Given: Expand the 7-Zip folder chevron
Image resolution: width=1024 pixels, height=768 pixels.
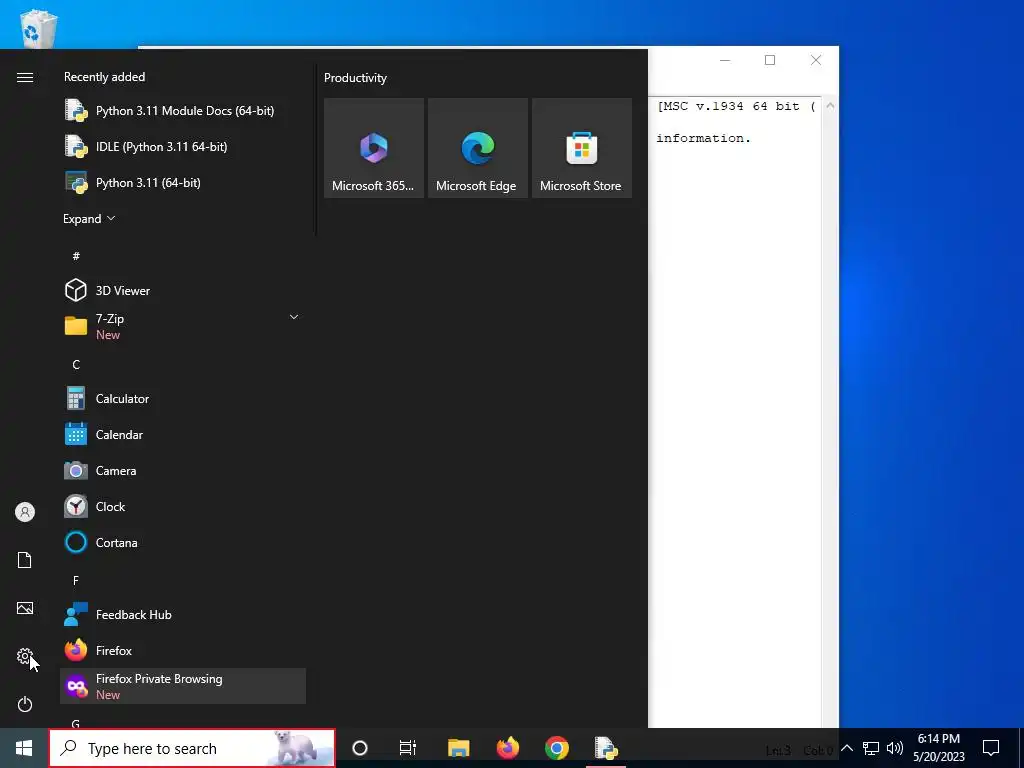Looking at the screenshot, I should (x=294, y=317).
